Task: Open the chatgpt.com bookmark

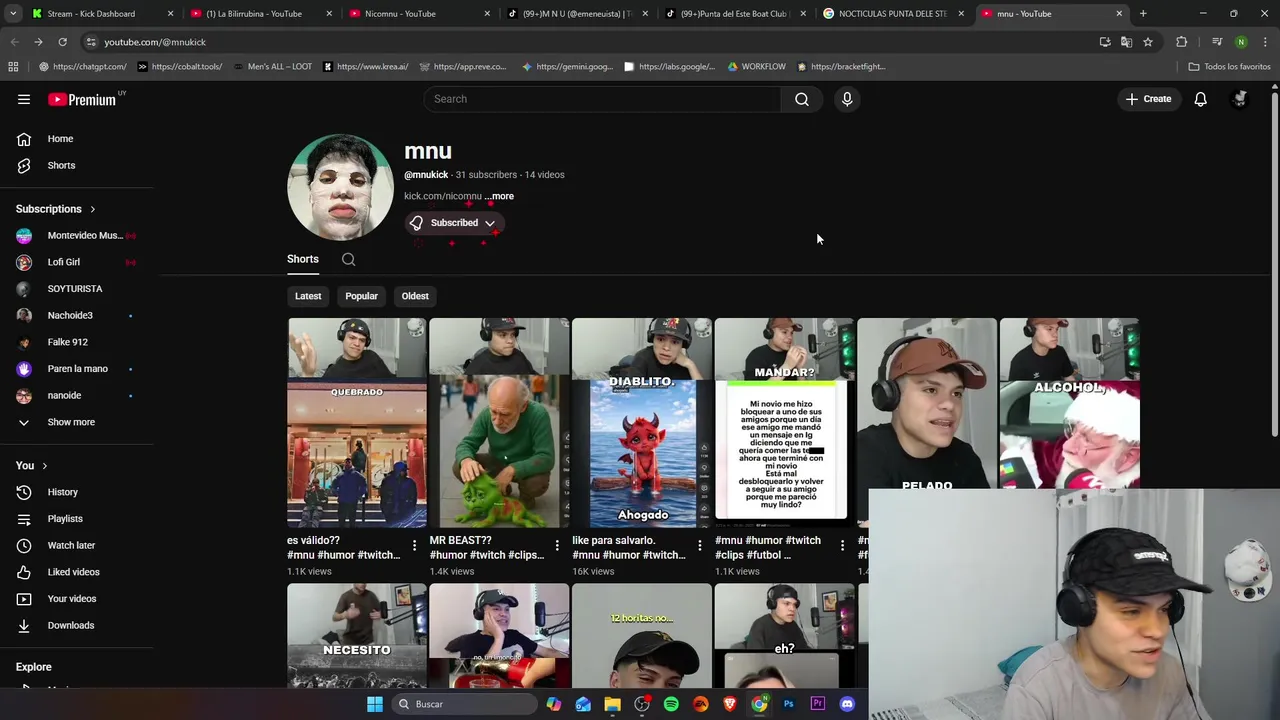Action: 82,67
